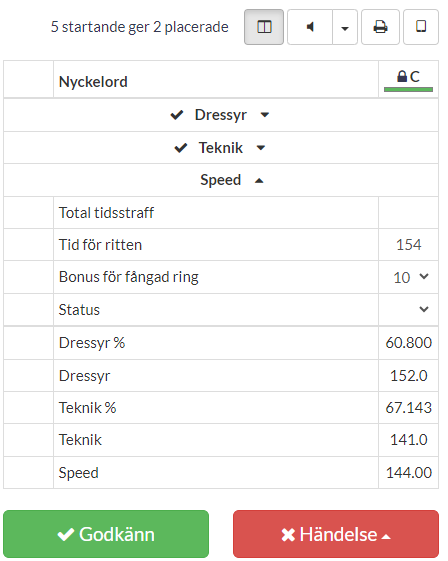Screen dimensions: 448x561
Task: Select the judge C column tab
Action: click(408, 79)
